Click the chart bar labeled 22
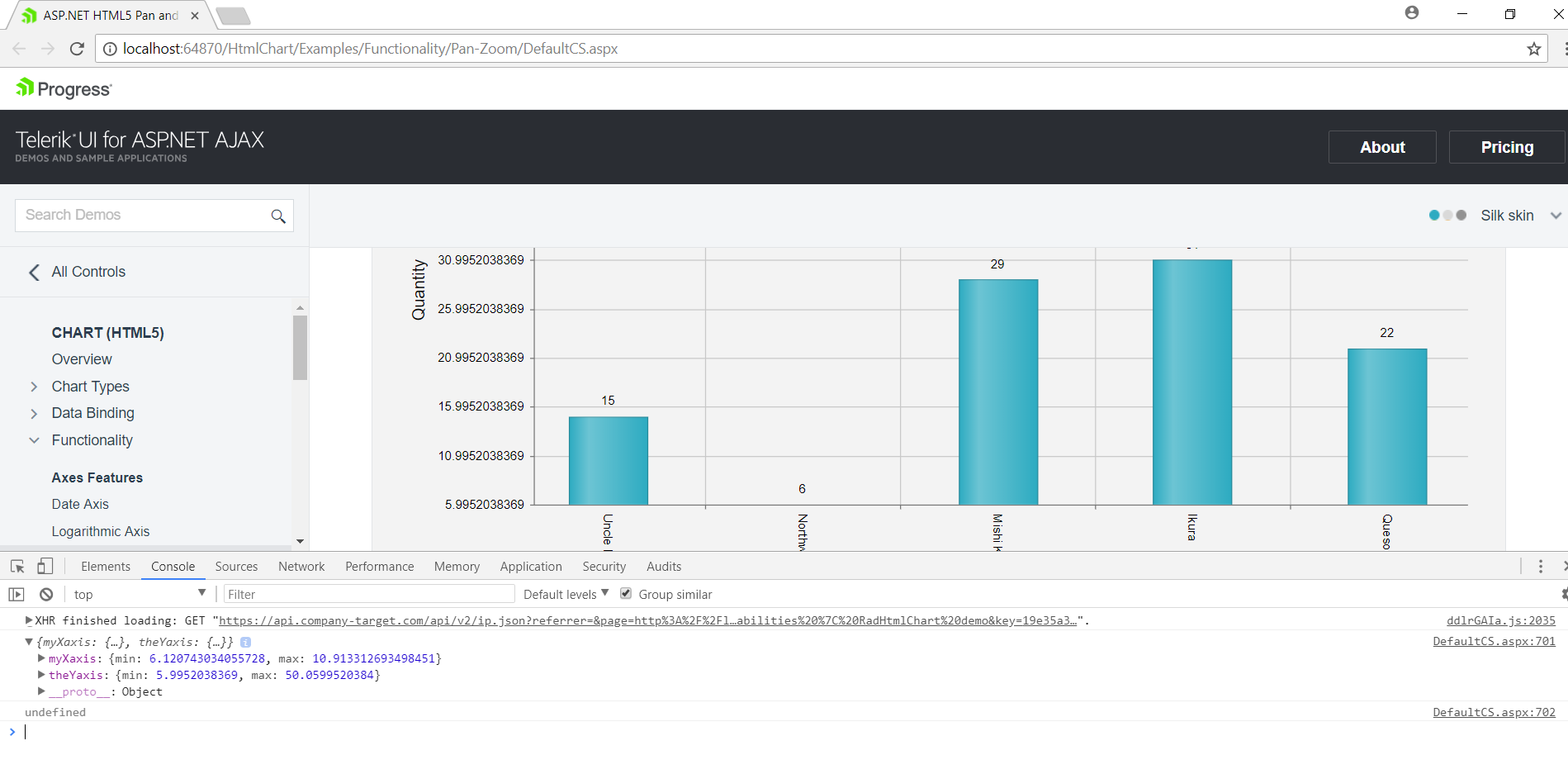The height and width of the screenshot is (774, 1568). [x=1387, y=426]
